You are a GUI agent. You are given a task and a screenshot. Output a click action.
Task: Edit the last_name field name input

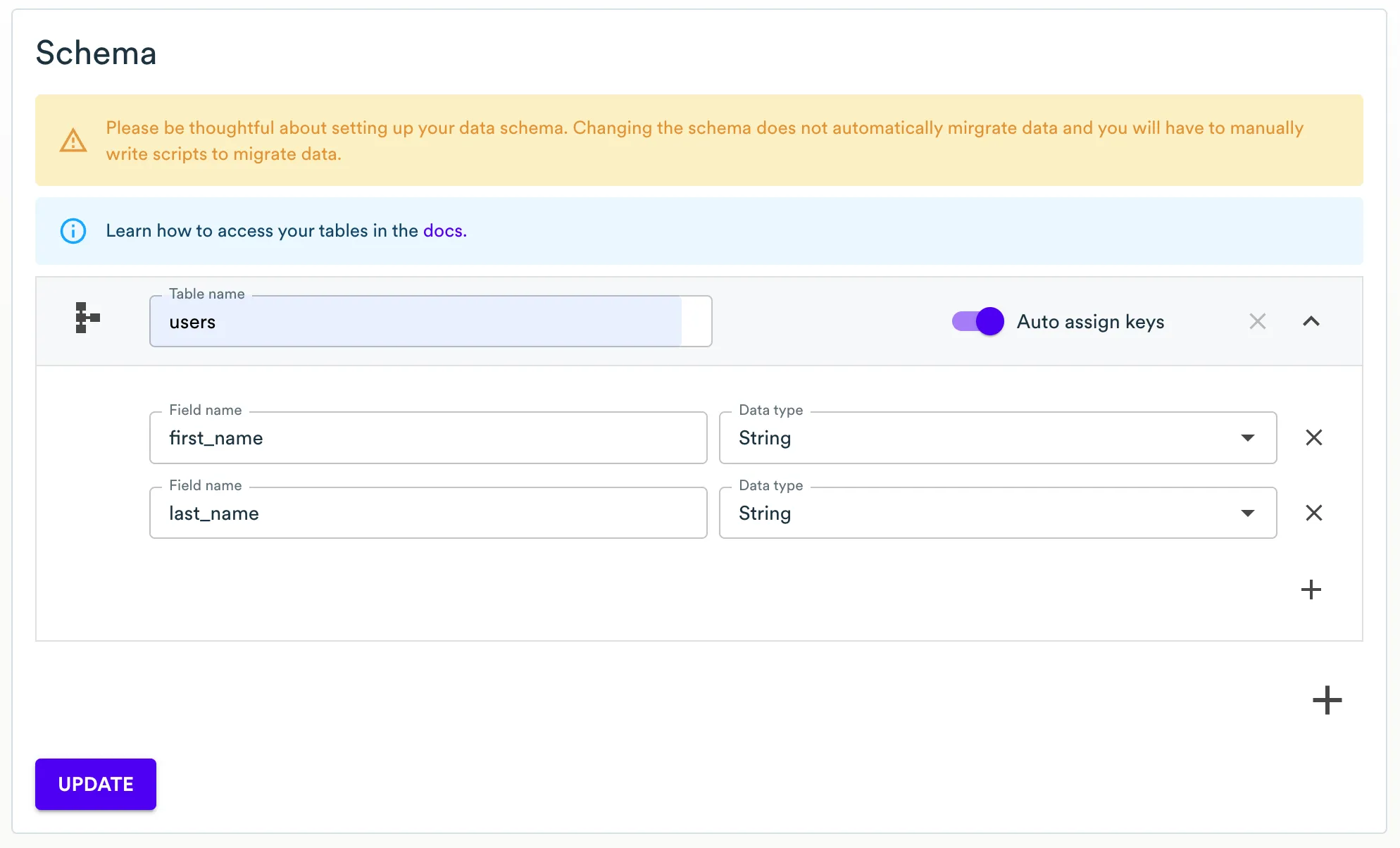[x=428, y=513]
